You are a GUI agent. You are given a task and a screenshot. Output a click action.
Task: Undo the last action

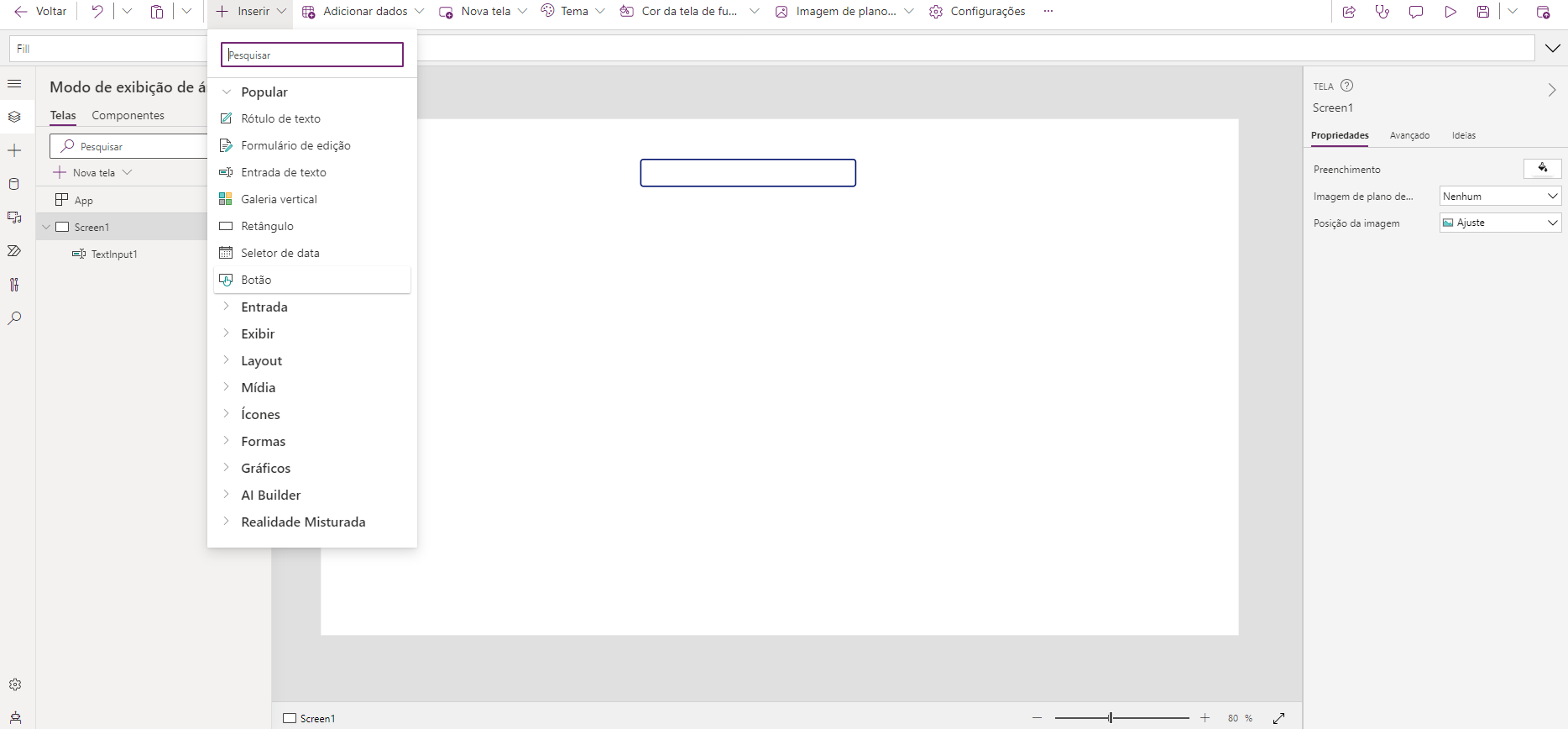(97, 12)
